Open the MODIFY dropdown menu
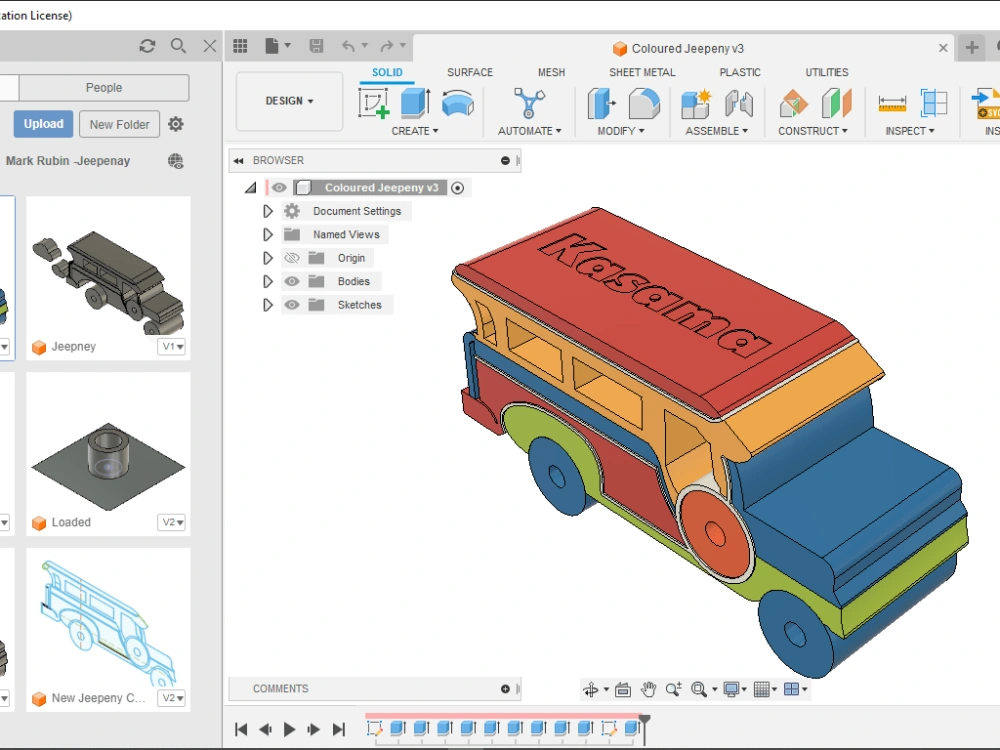1000x750 pixels. pyautogui.click(x=621, y=131)
